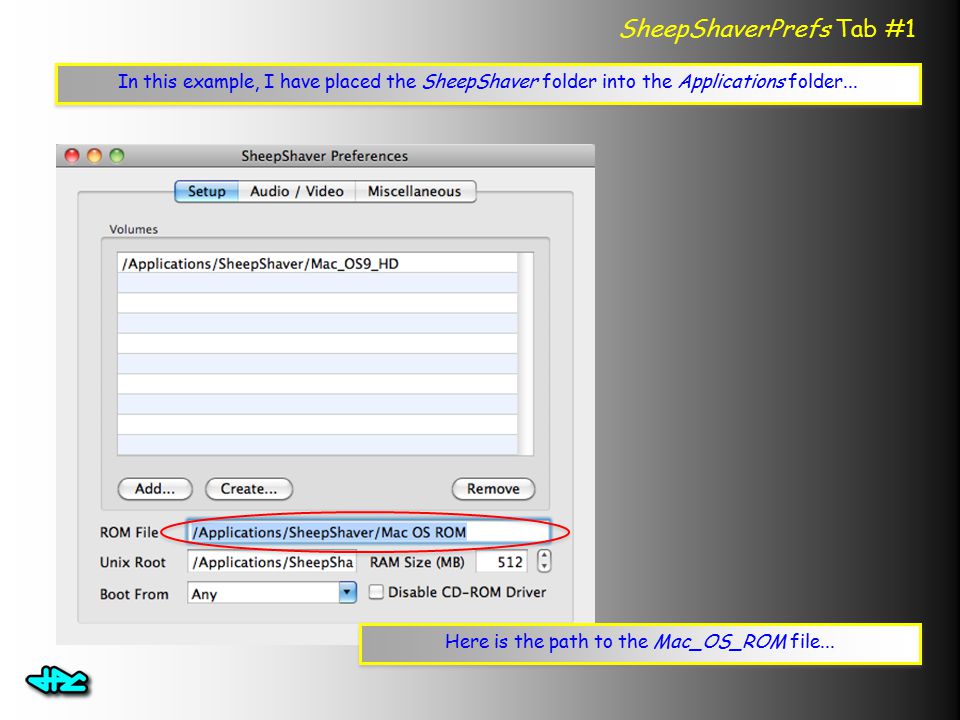Click into the ROM File path field
Viewport: 960px width, 720px height.
369,532
